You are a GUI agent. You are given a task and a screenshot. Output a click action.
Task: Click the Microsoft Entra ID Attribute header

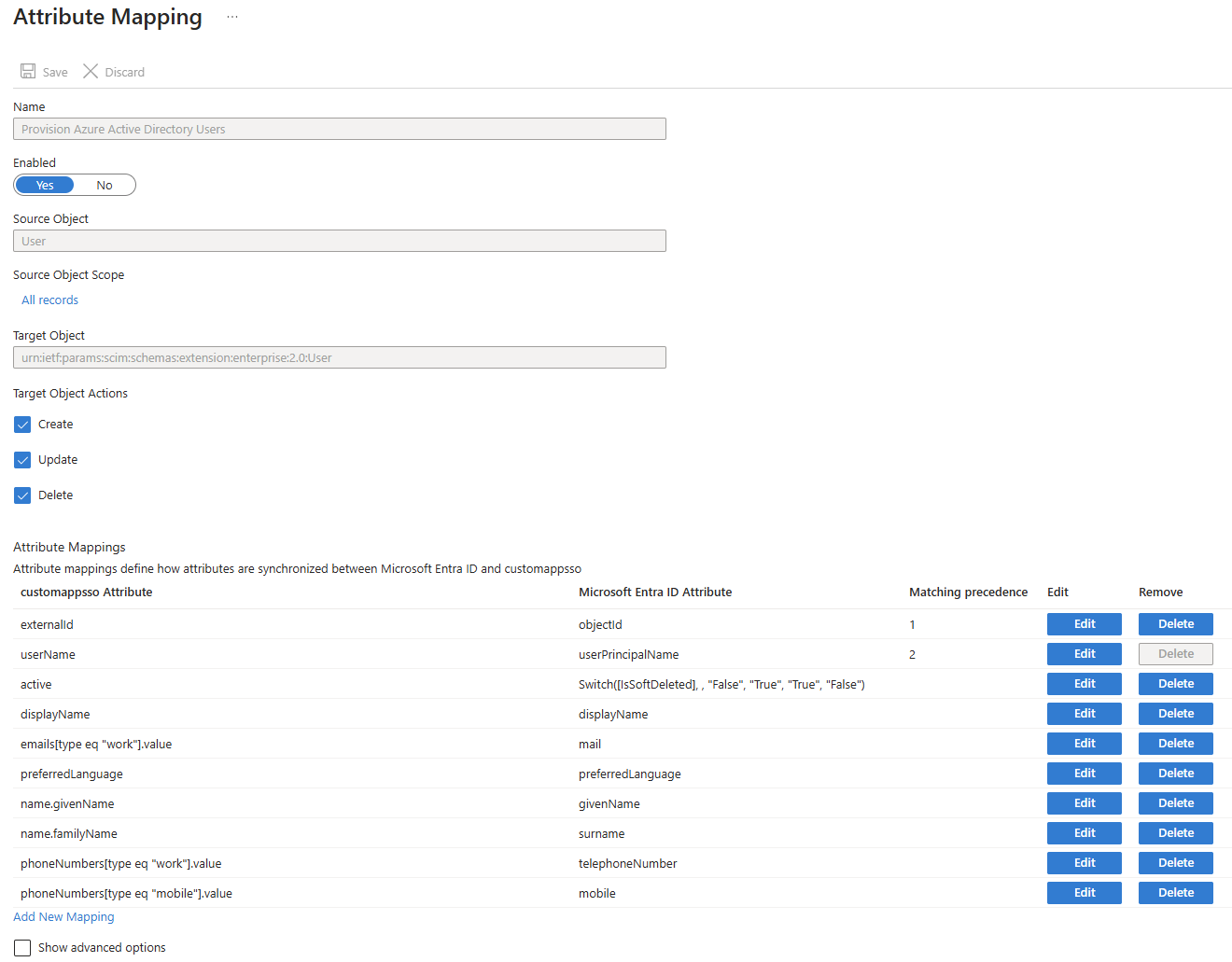(655, 593)
